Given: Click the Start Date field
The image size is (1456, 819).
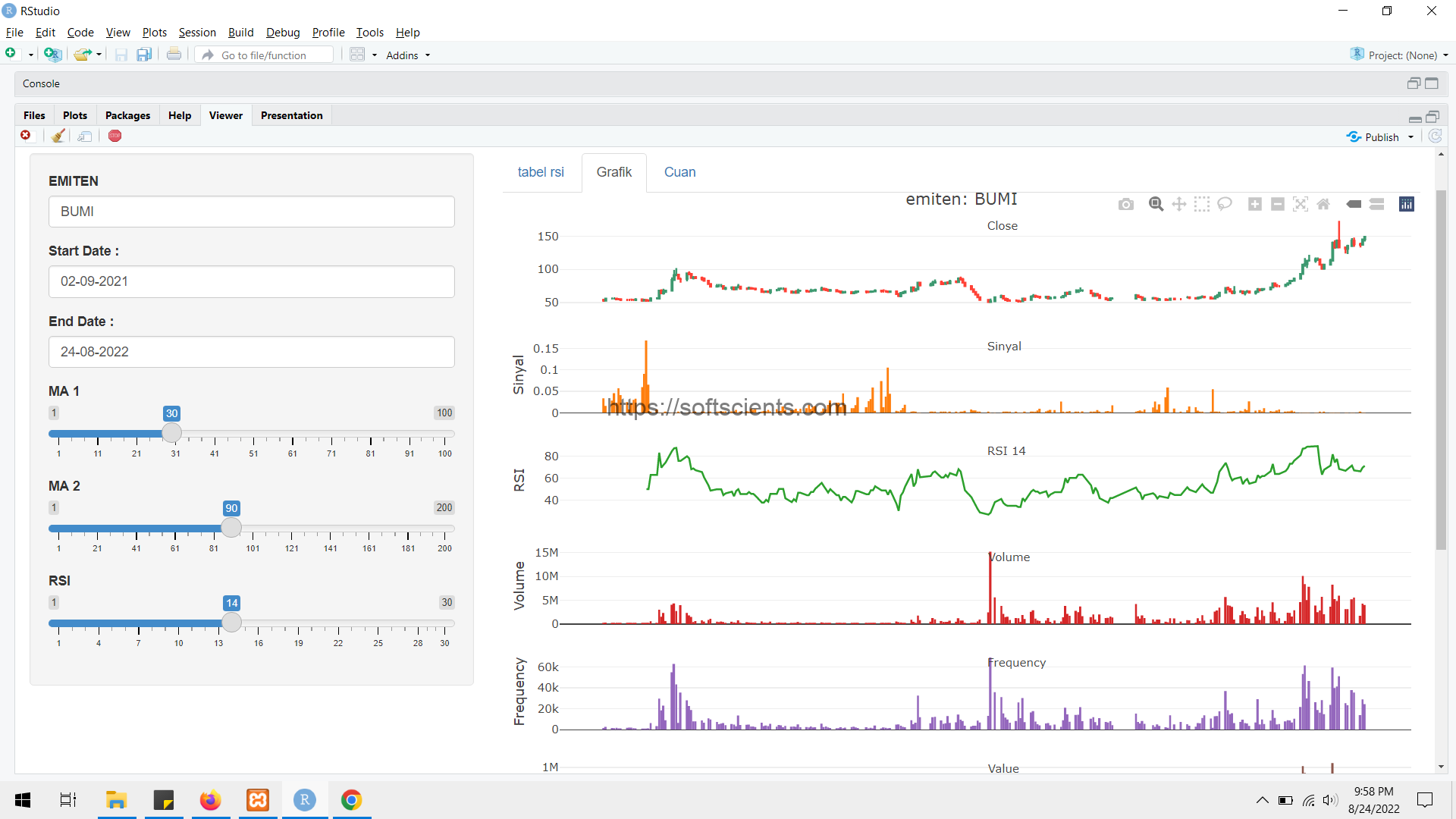Looking at the screenshot, I should coord(252,281).
